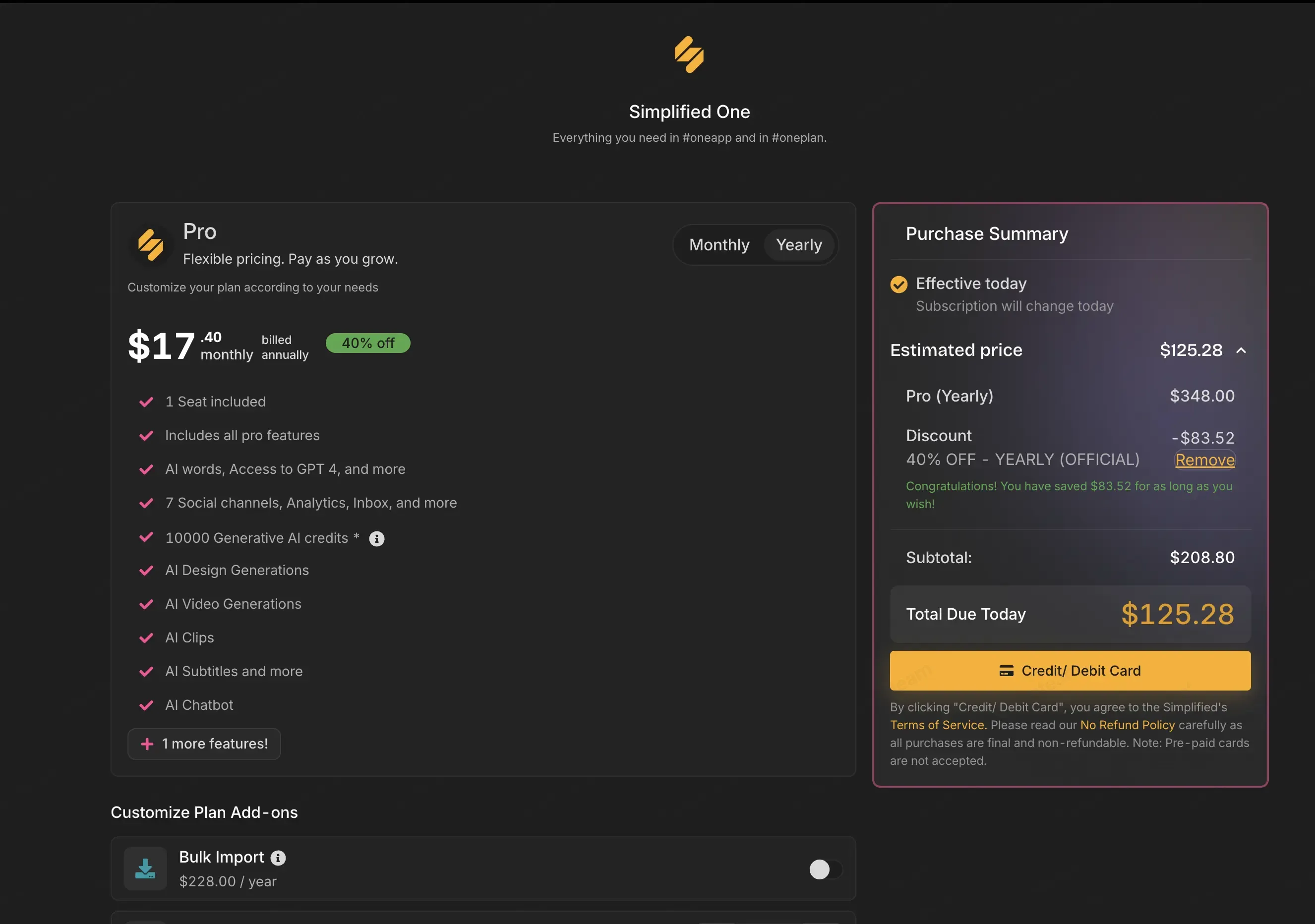The height and width of the screenshot is (924, 1315).
Task: Click AI Subtitles and more feature text
Action: (x=234, y=672)
